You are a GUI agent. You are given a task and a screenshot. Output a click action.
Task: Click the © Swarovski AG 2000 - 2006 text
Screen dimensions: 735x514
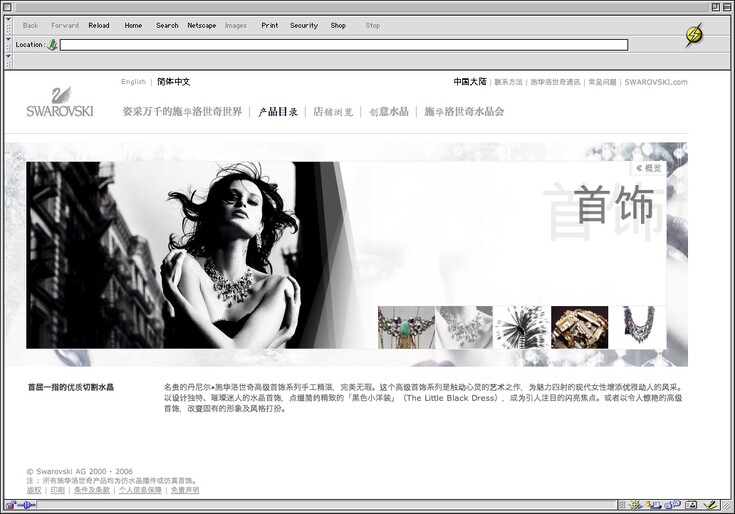[x=80, y=471]
